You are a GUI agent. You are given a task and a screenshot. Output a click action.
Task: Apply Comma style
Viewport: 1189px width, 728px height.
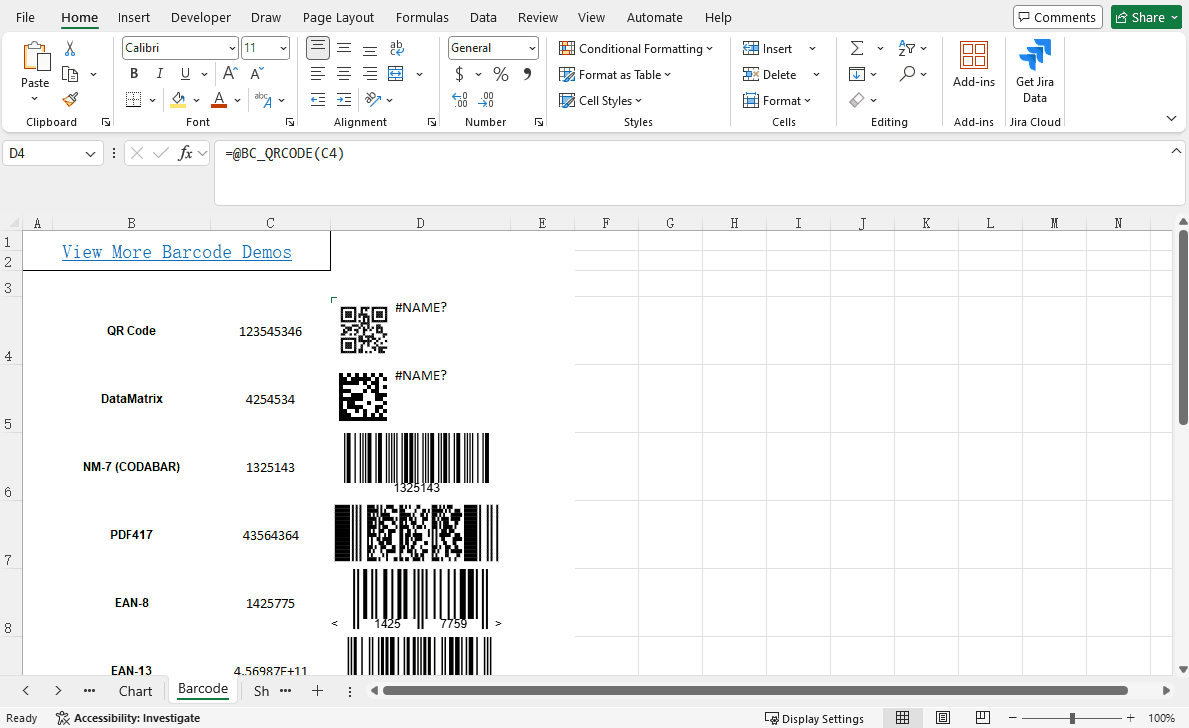click(x=527, y=74)
